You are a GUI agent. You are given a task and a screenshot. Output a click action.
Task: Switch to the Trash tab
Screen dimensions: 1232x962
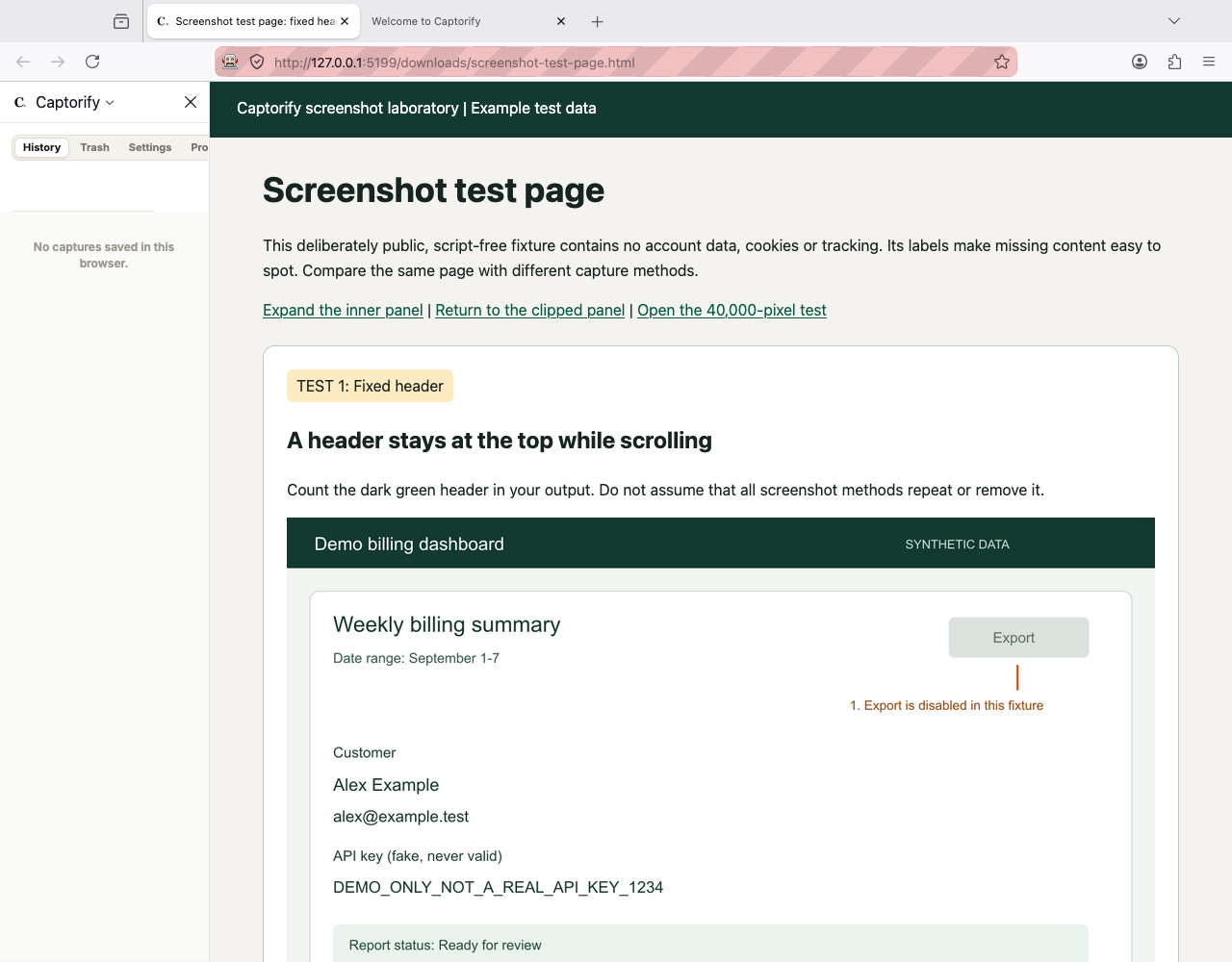94,147
